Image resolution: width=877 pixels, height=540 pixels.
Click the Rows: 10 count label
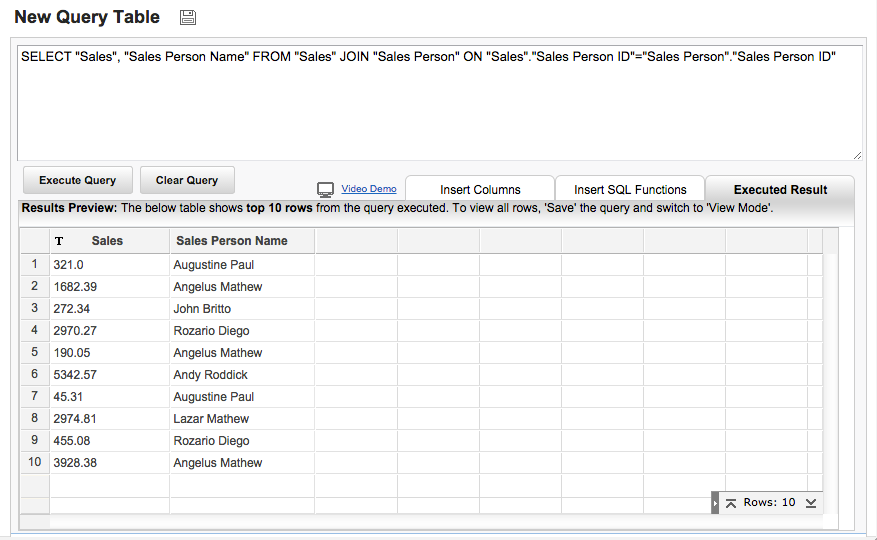(x=769, y=503)
